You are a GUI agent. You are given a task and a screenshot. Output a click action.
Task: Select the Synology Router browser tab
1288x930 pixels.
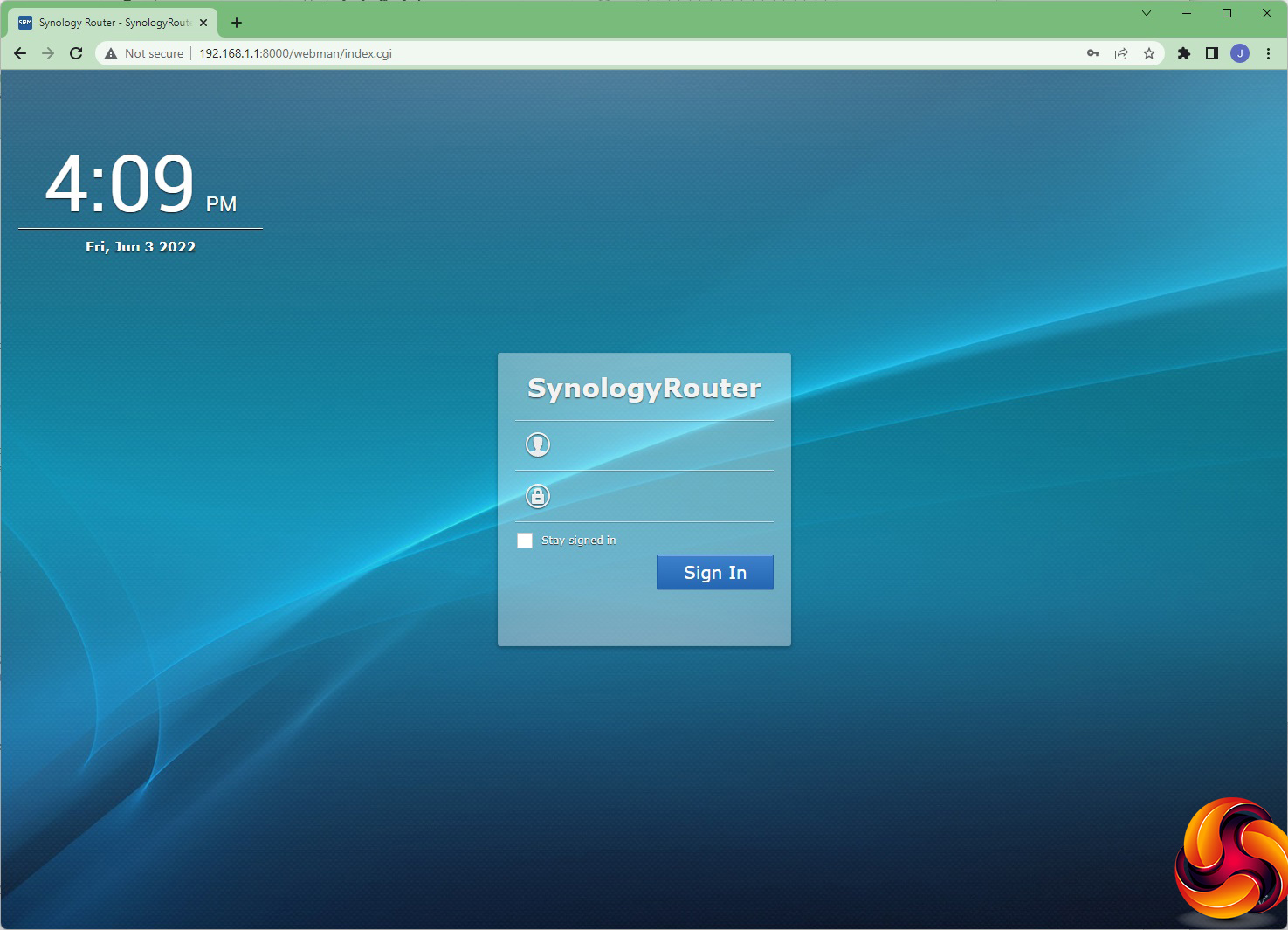[114, 23]
